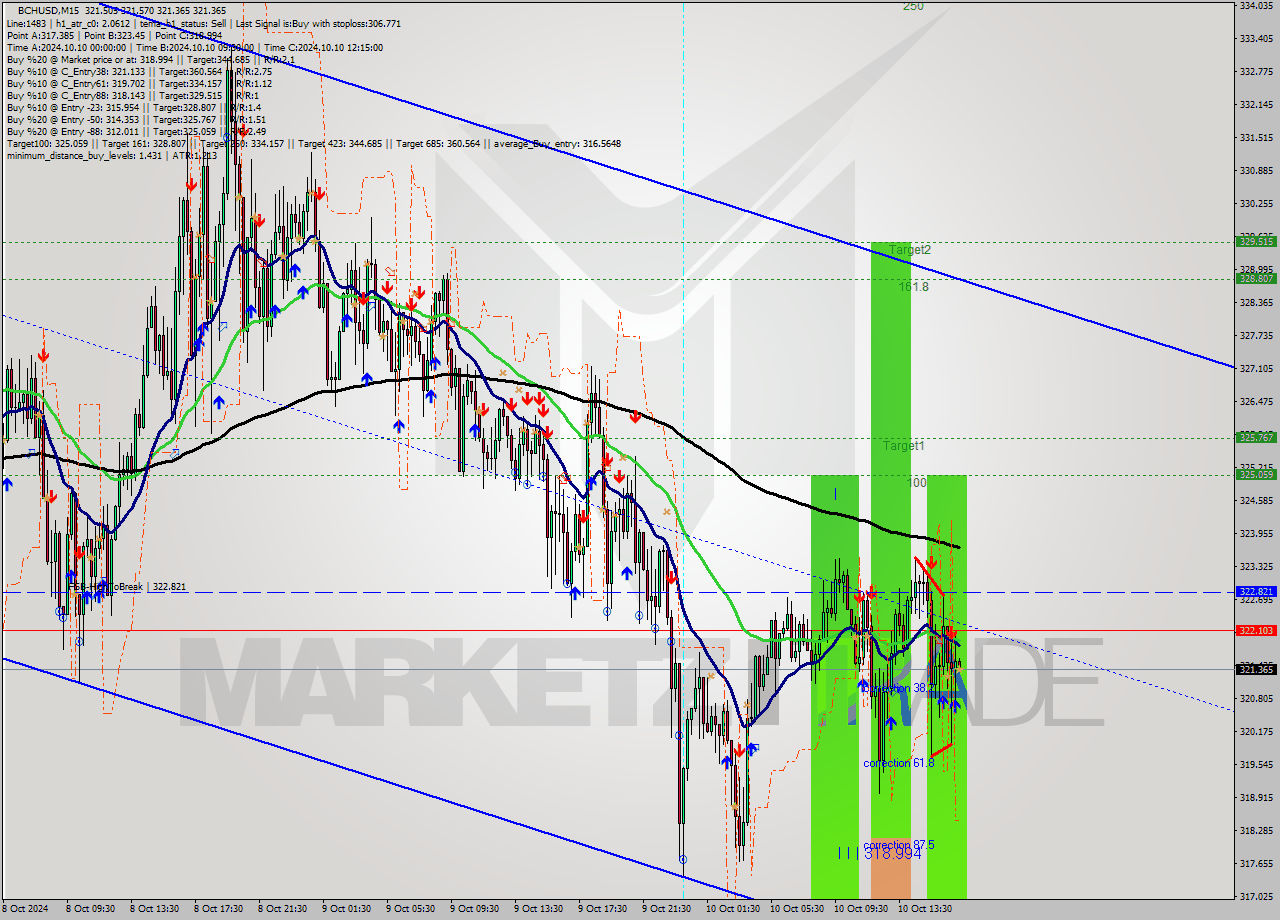1280x920 pixels.
Task: Click the 9 Oct 01:30 time label
Action: 347,909
